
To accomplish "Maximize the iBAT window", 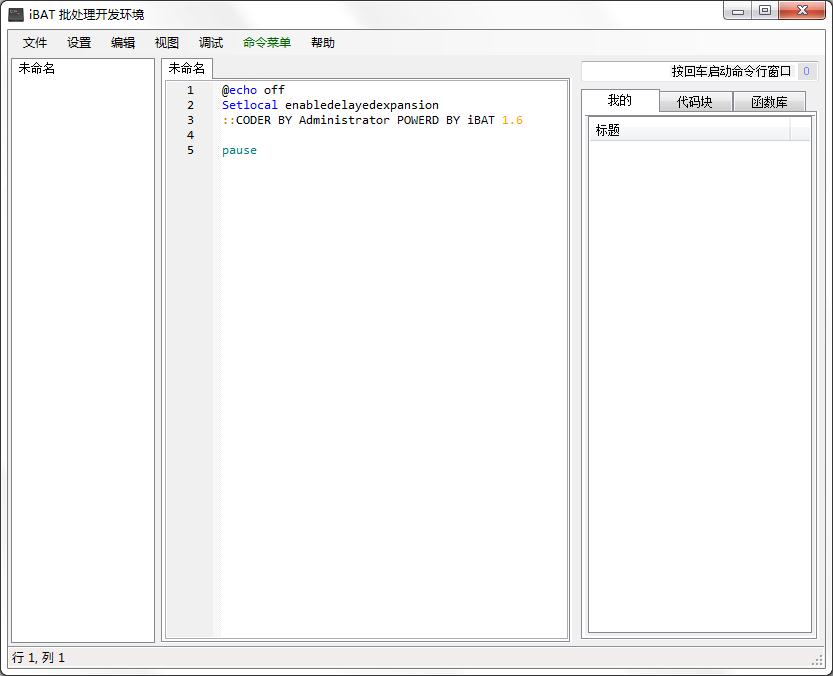I will click(765, 11).
